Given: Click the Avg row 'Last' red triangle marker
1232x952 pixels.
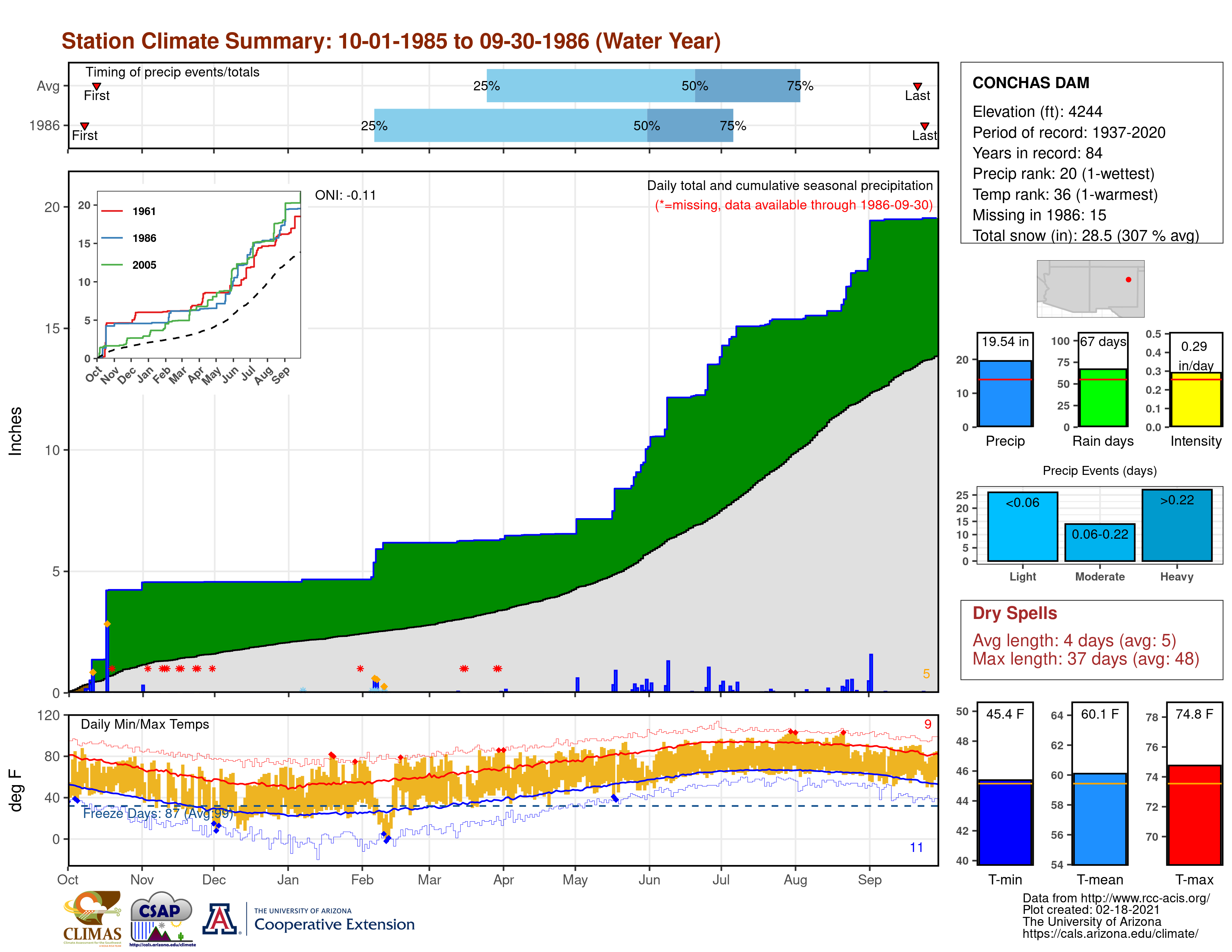Looking at the screenshot, I should [917, 86].
